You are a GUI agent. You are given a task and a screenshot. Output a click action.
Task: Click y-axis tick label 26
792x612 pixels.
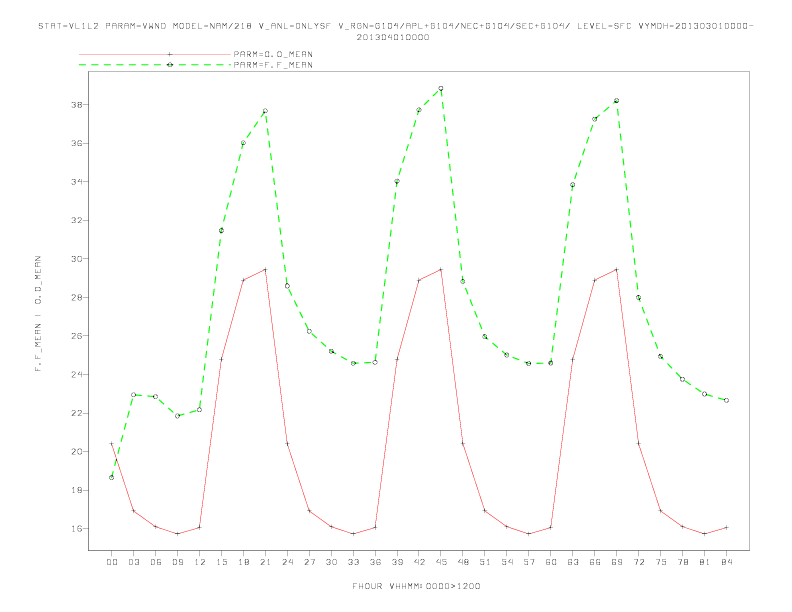[77, 336]
